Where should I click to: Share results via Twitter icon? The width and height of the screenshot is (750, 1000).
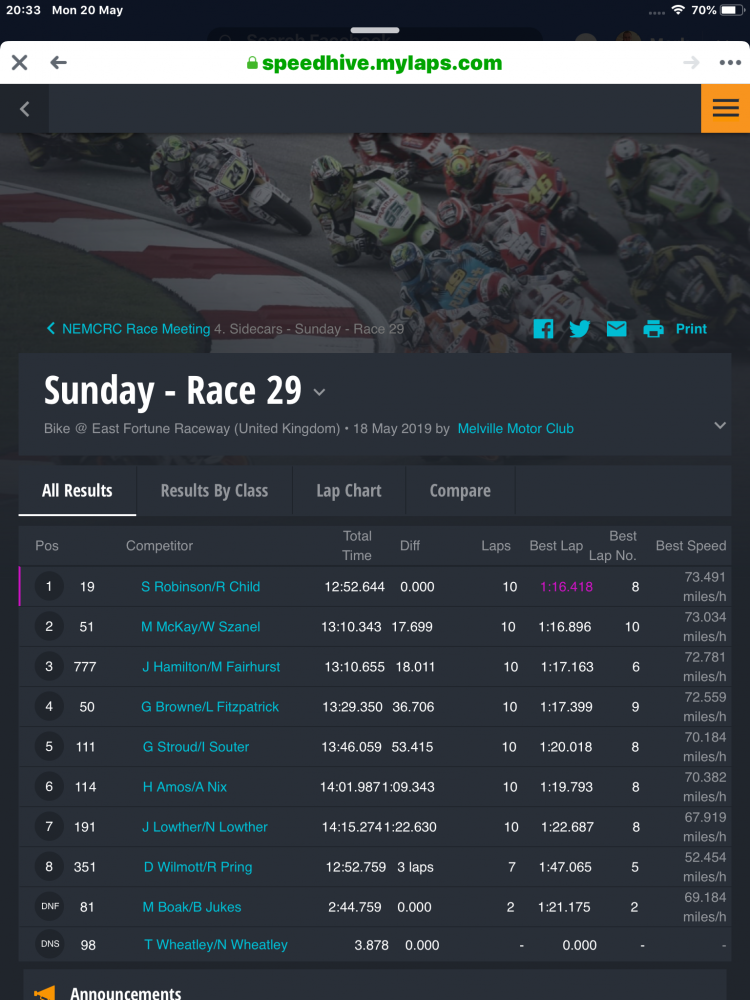pyautogui.click(x=580, y=329)
